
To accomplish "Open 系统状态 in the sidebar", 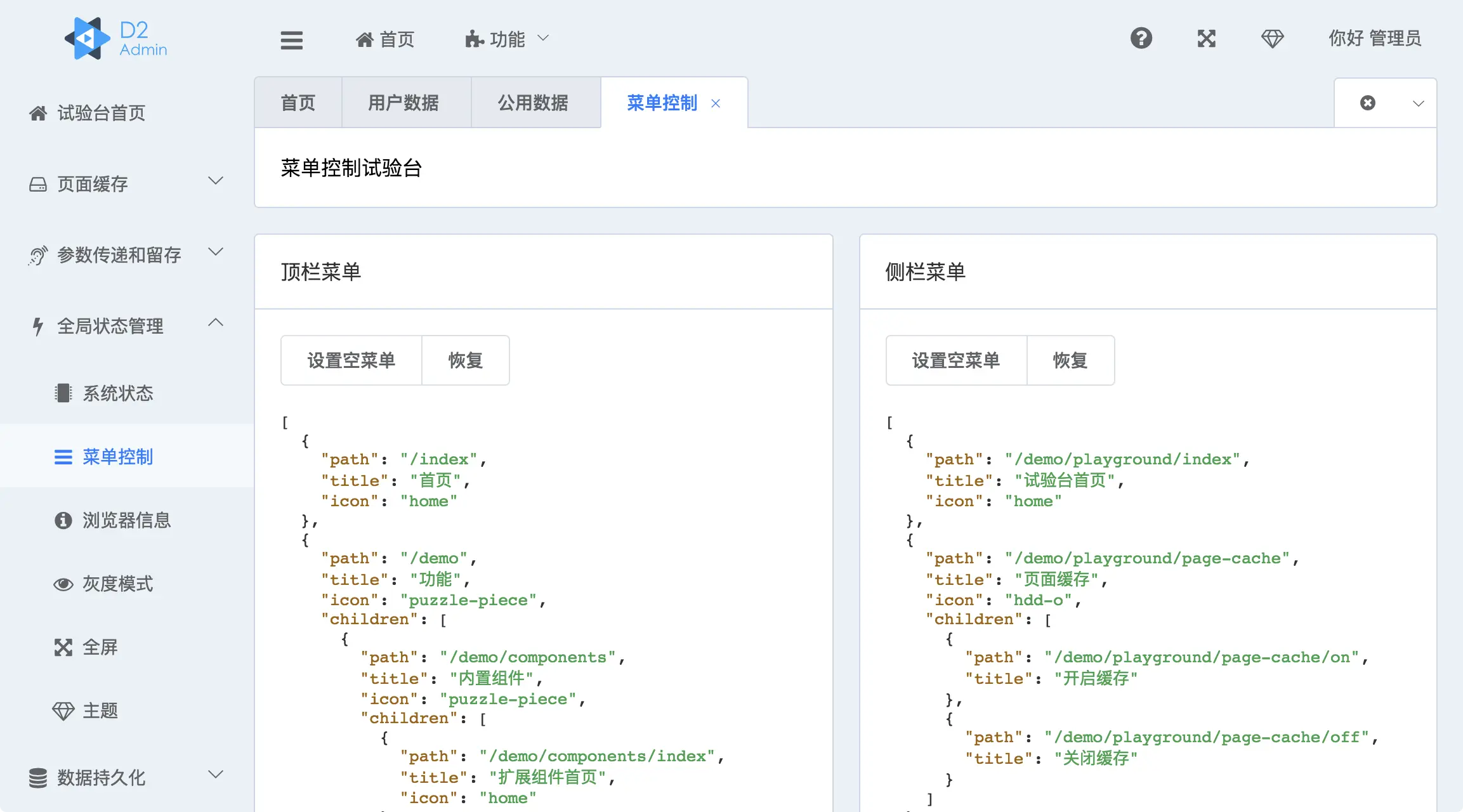I will click(x=118, y=393).
